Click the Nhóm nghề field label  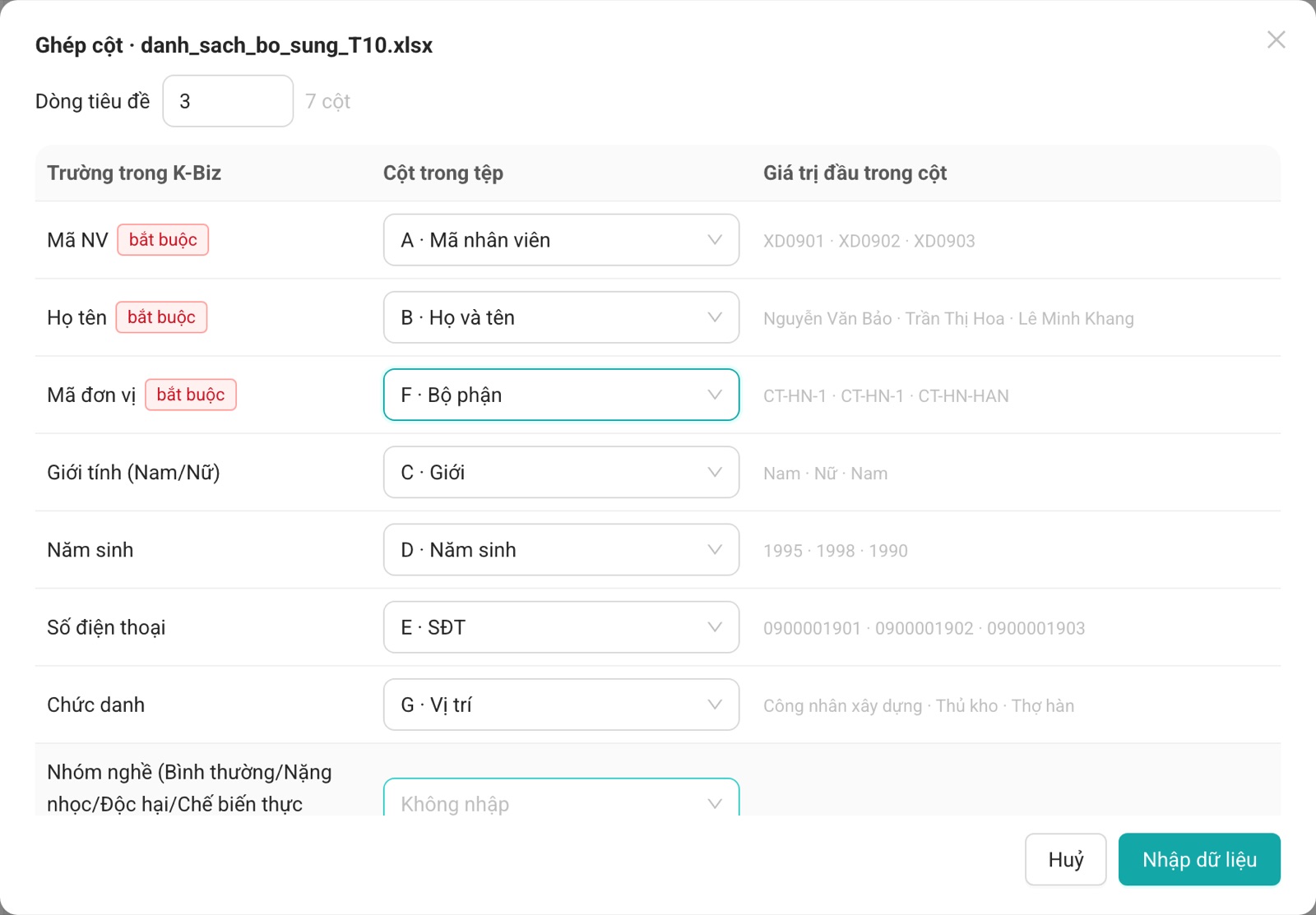point(189,788)
